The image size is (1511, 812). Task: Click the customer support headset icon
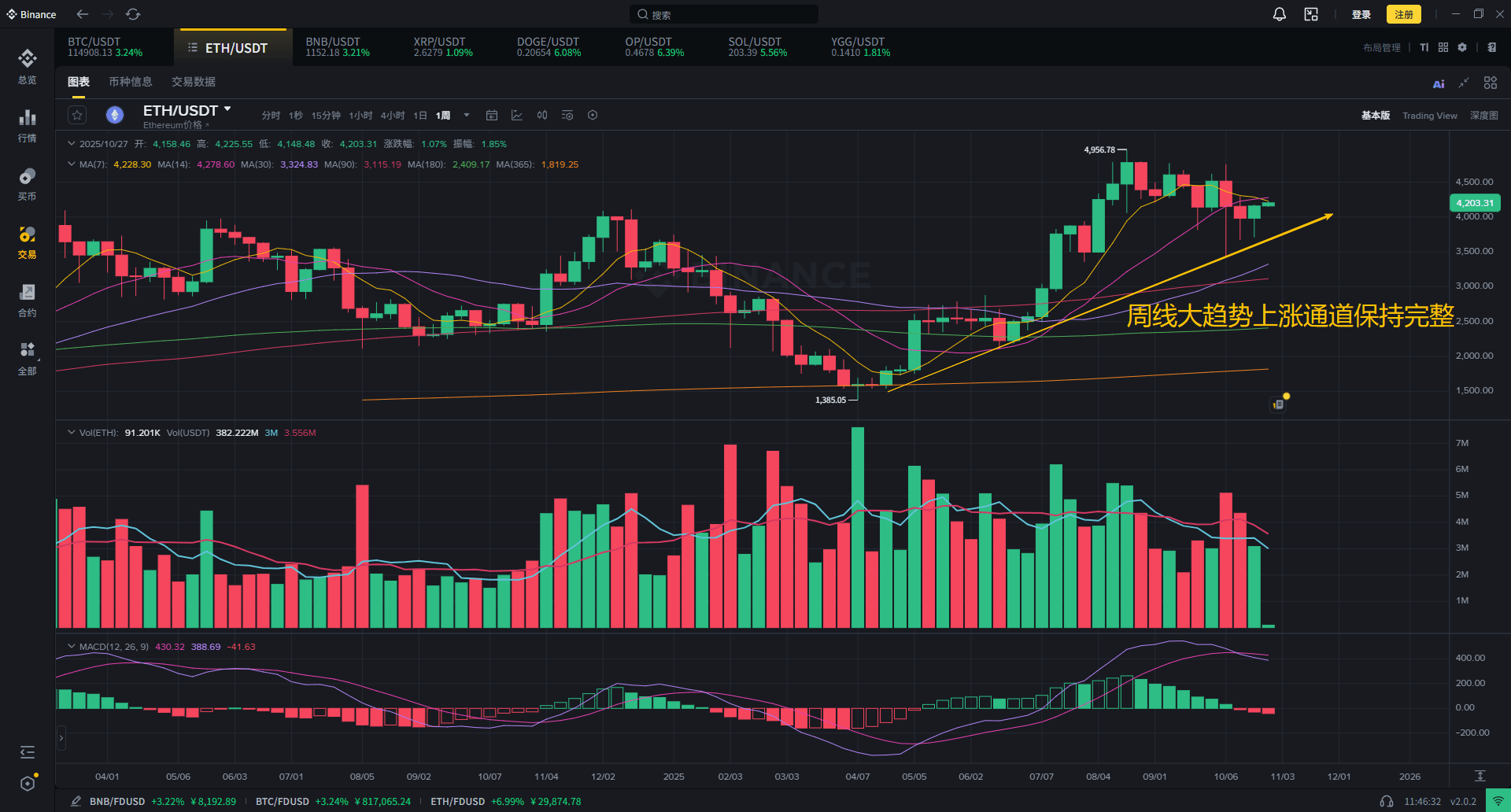(1387, 801)
